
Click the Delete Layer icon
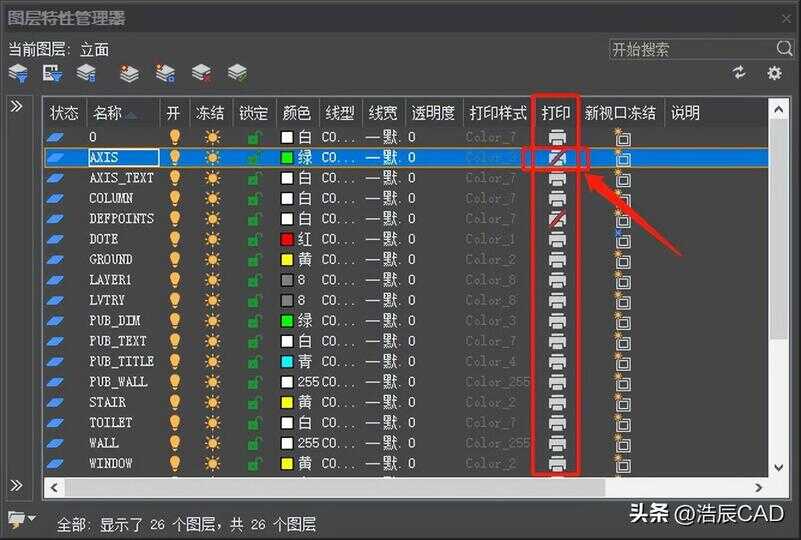(201, 73)
